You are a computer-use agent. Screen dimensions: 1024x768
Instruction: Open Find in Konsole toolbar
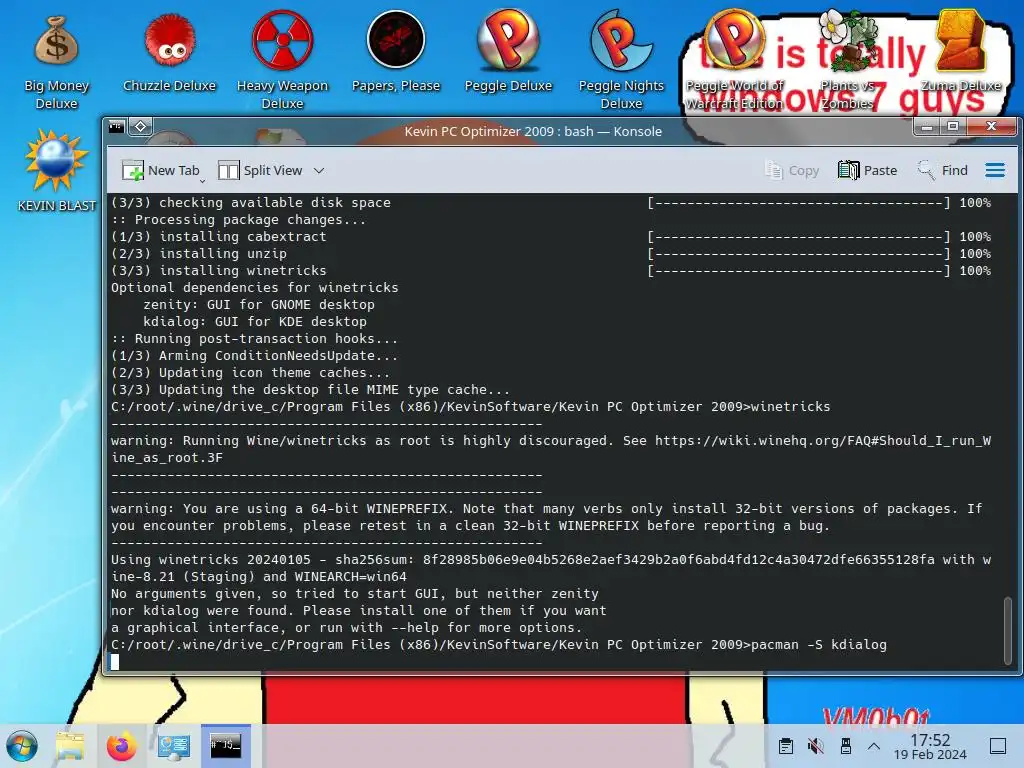pos(942,170)
